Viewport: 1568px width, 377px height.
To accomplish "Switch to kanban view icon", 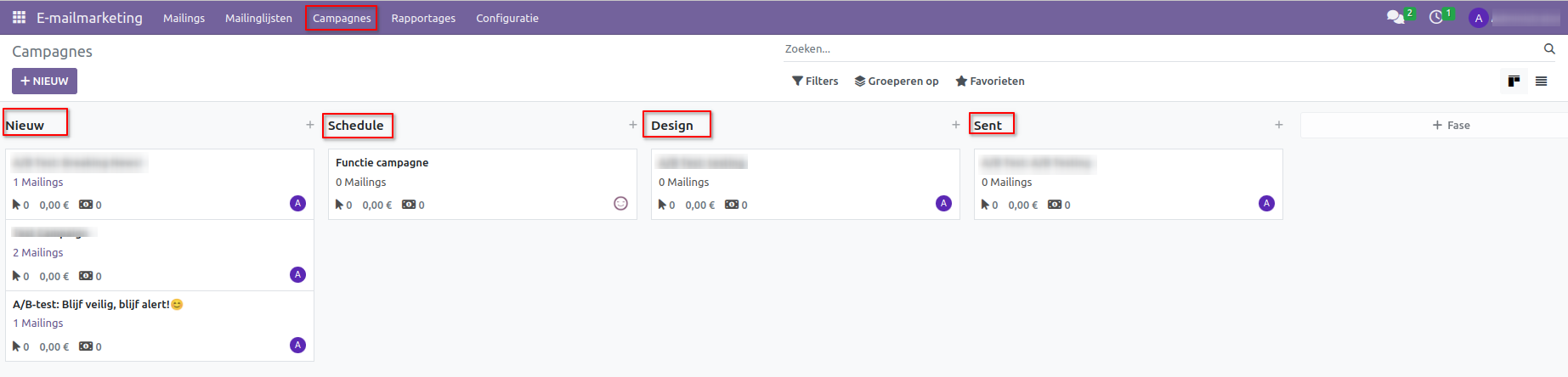I will click(x=1514, y=82).
